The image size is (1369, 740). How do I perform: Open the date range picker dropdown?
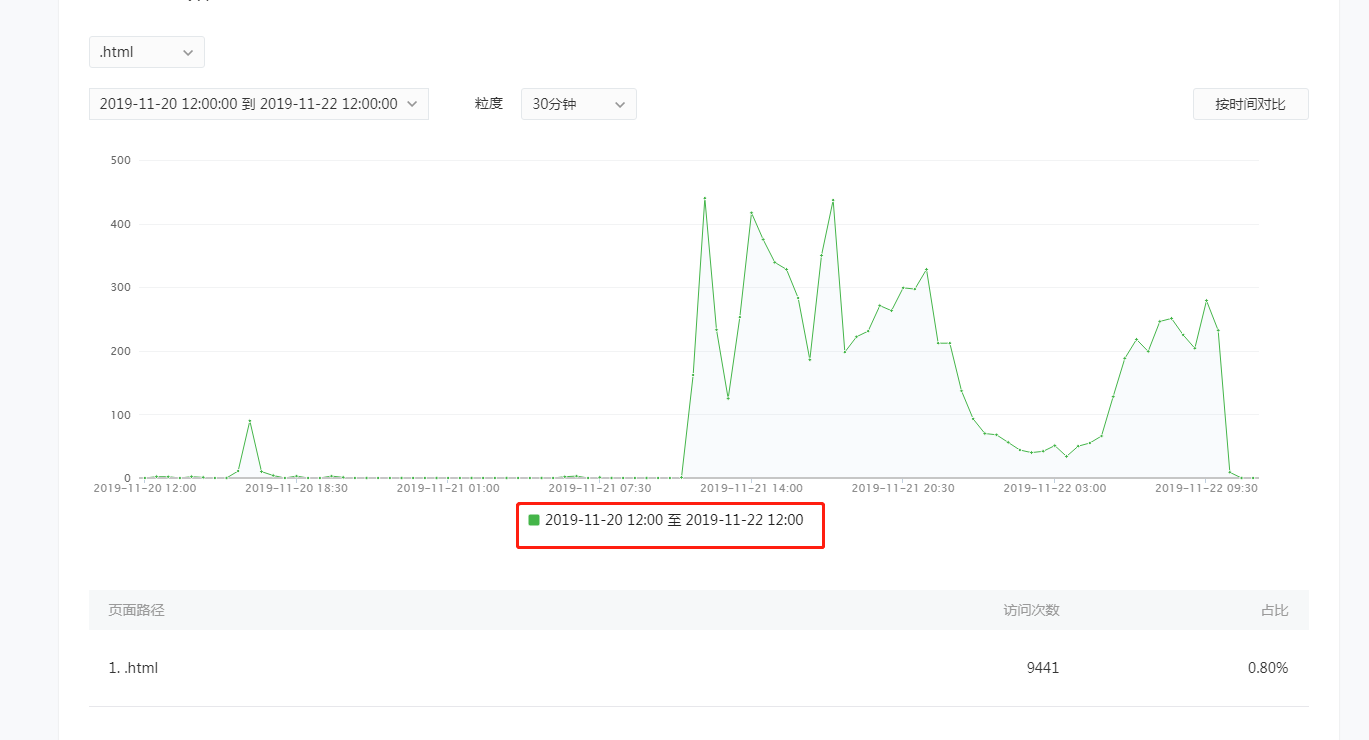pos(259,104)
